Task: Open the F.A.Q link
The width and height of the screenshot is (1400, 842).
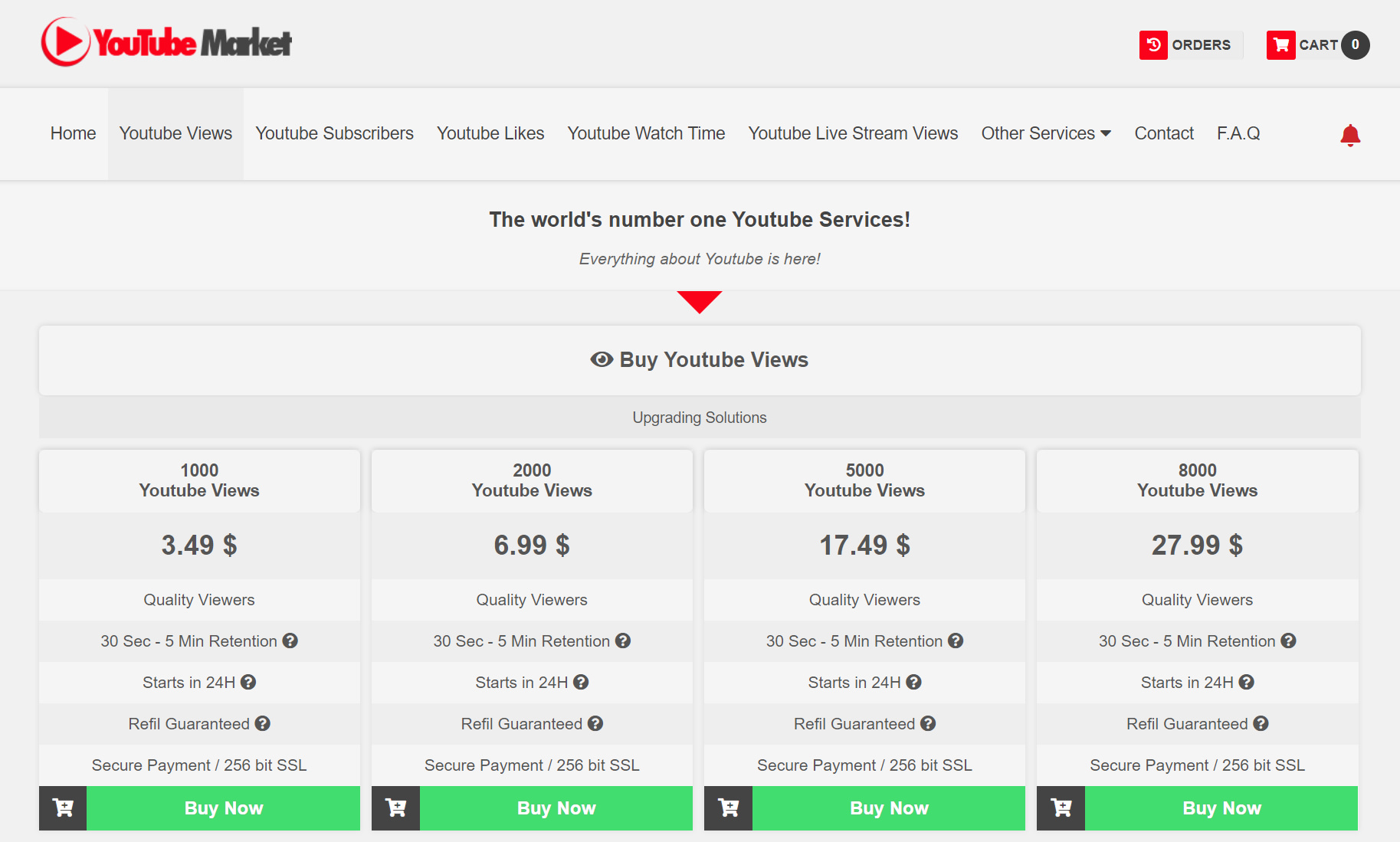Action: [1238, 133]
